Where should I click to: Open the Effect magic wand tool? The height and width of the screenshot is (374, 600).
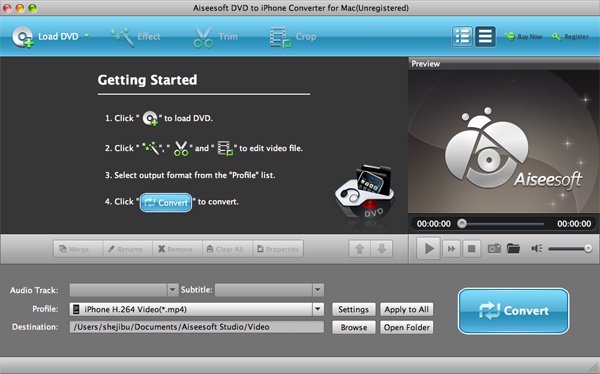click(x=122, y=37)
